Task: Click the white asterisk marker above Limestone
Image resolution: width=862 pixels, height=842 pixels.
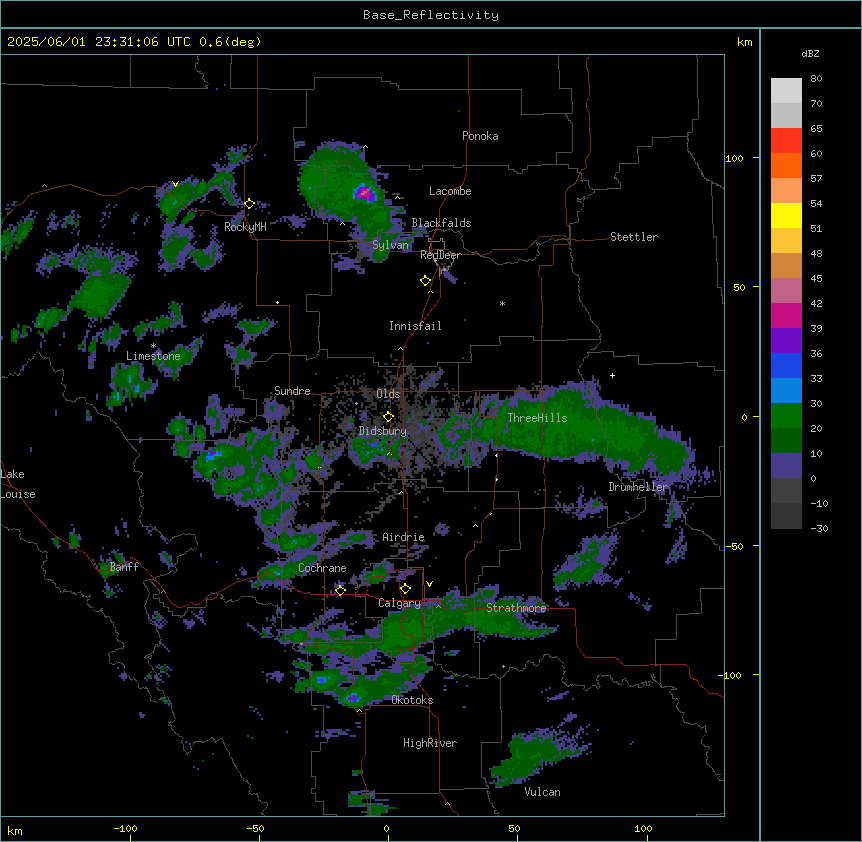Action: [x=153, y=346]
